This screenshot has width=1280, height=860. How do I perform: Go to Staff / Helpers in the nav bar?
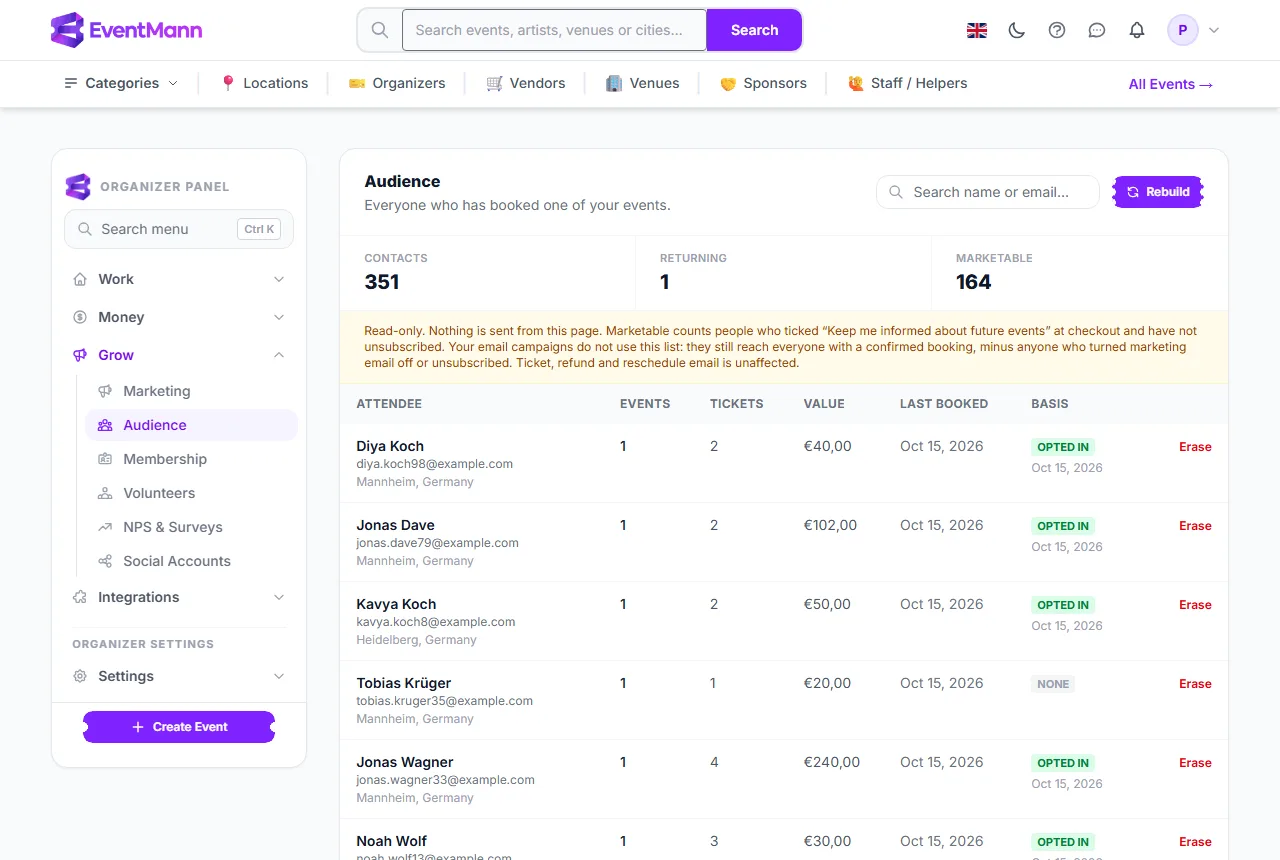(x=907, y=83)
